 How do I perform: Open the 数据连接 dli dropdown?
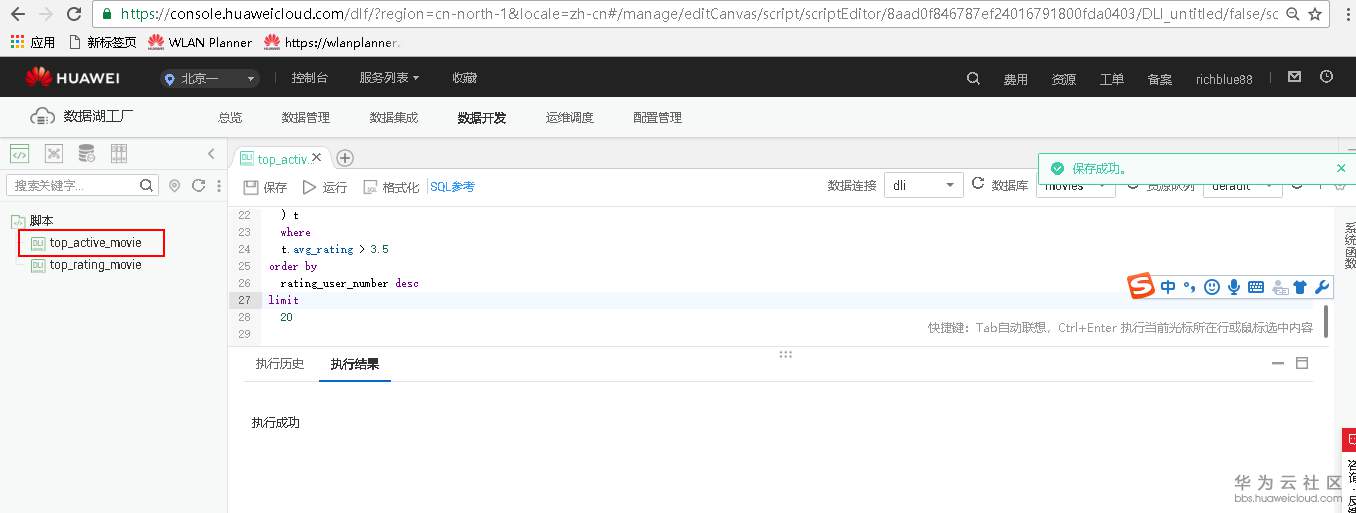[923, 185]
